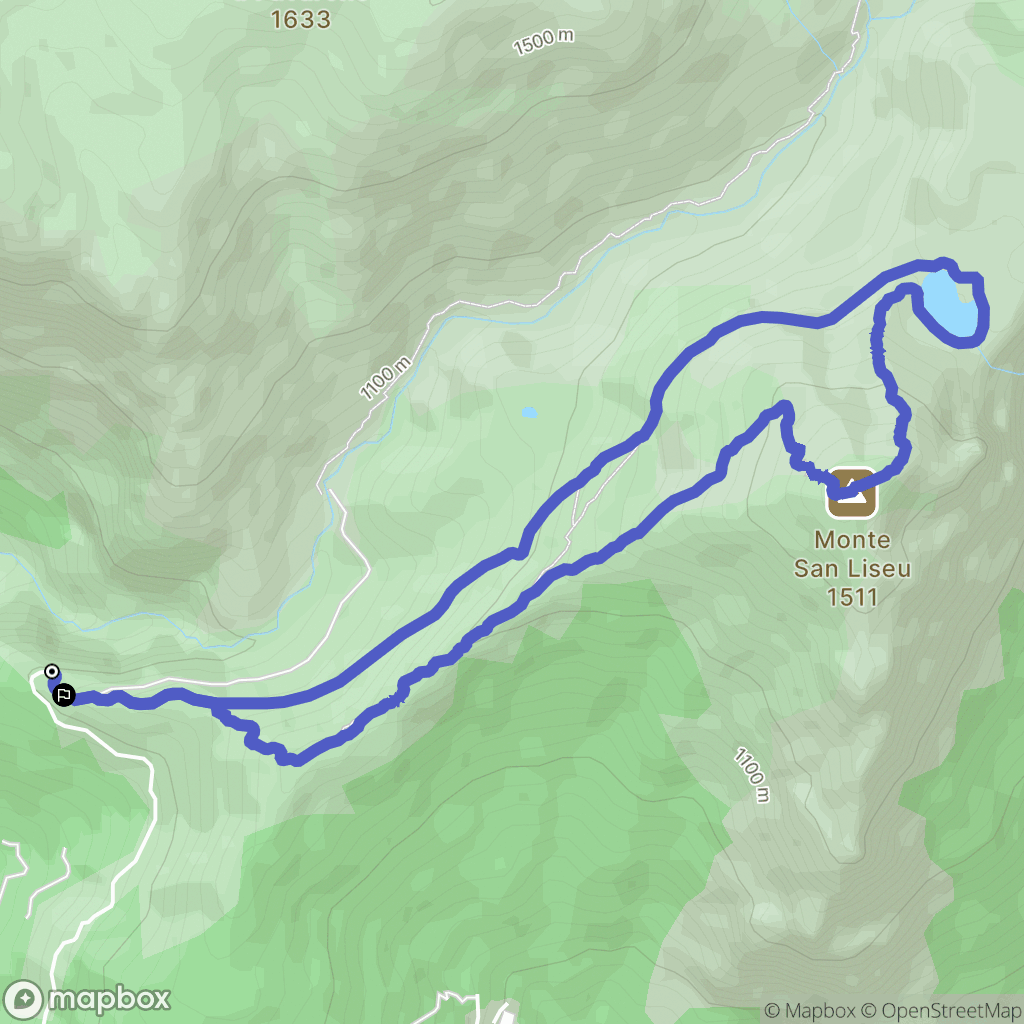The height and width of the screenshot is (1024, 1024).
Task: Click the upper 1100 m contour label
Action: pos(385,377)
